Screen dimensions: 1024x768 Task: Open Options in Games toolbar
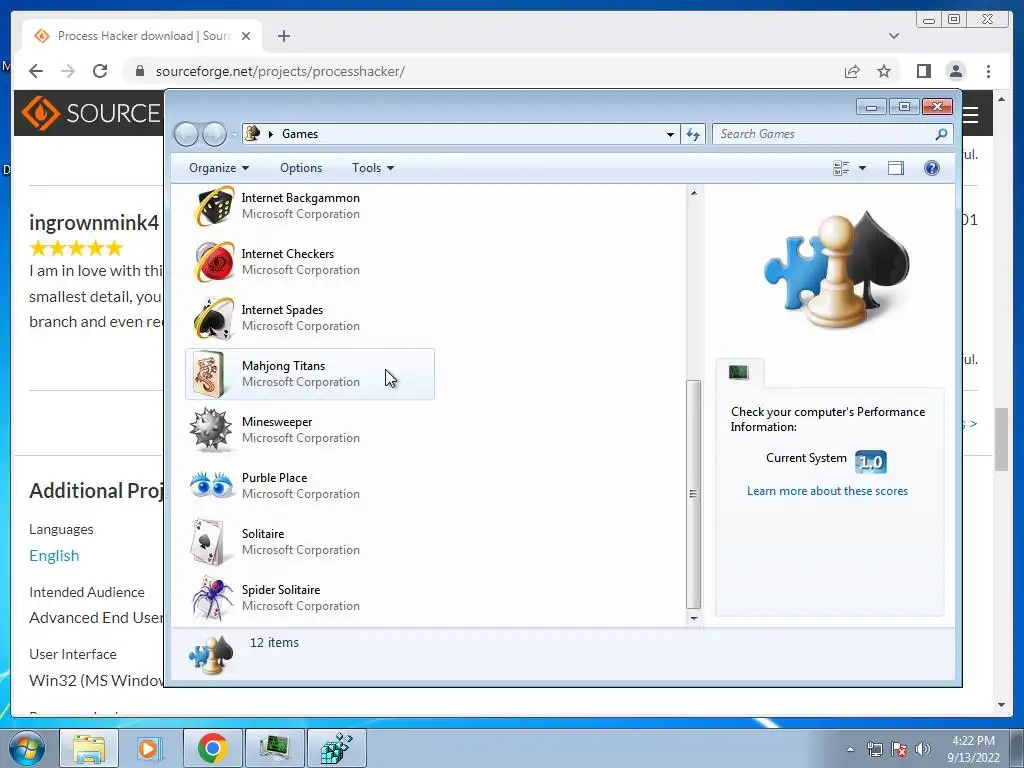(x=301, y=168)
